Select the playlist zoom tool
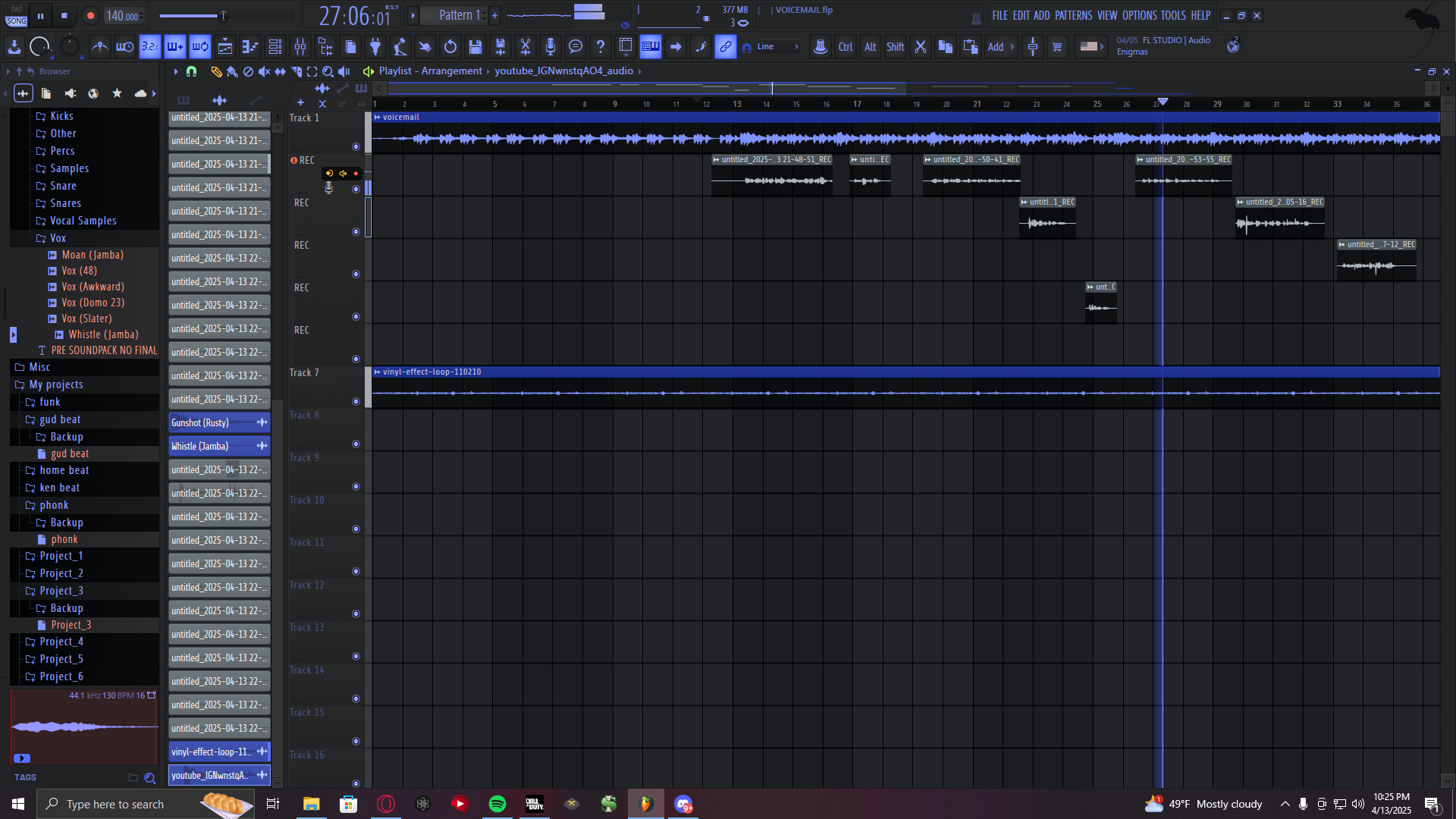This screenshot has height=819, width=1456. tap(328, 71)
